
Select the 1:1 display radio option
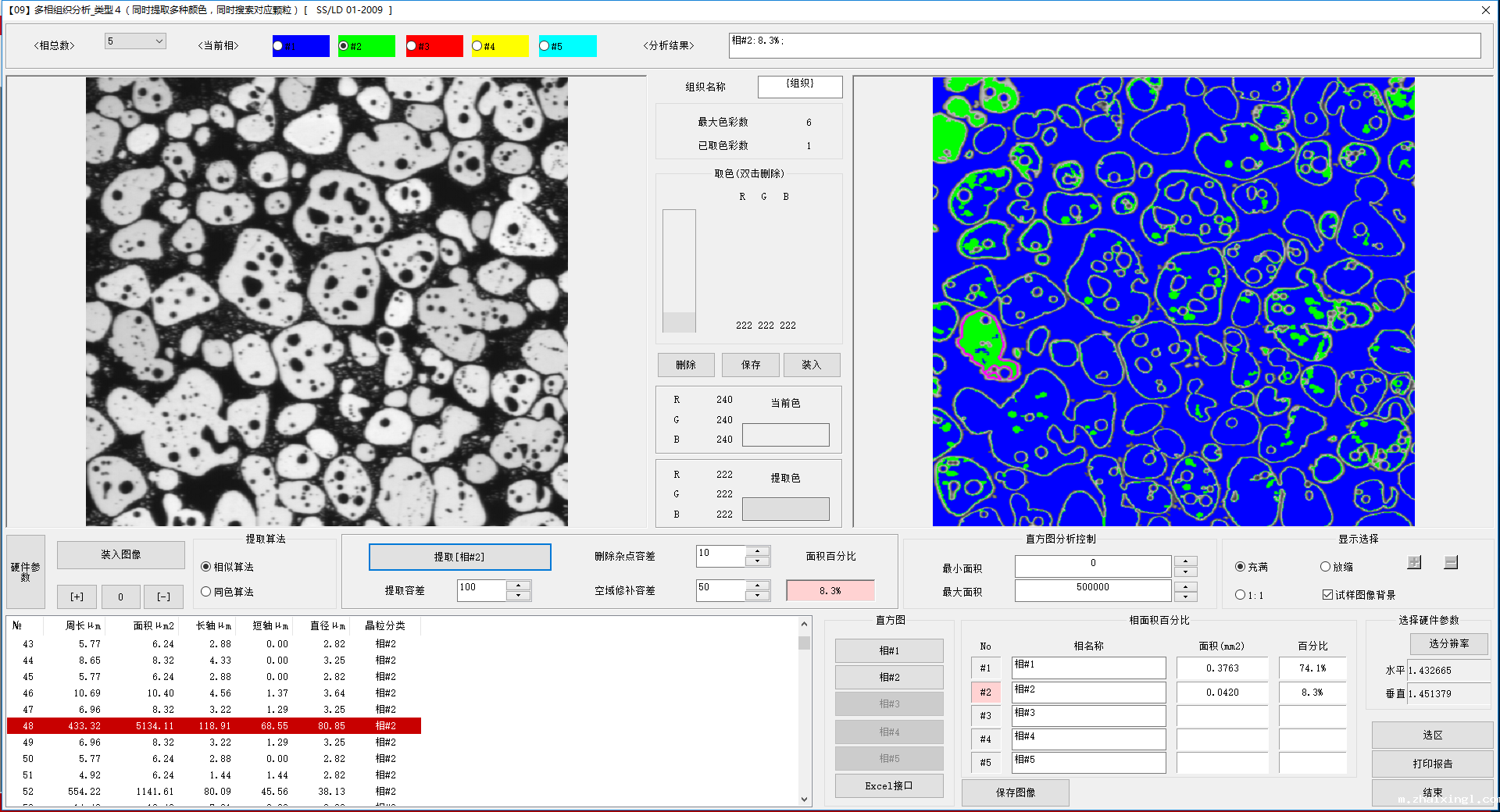point(1240,595)
